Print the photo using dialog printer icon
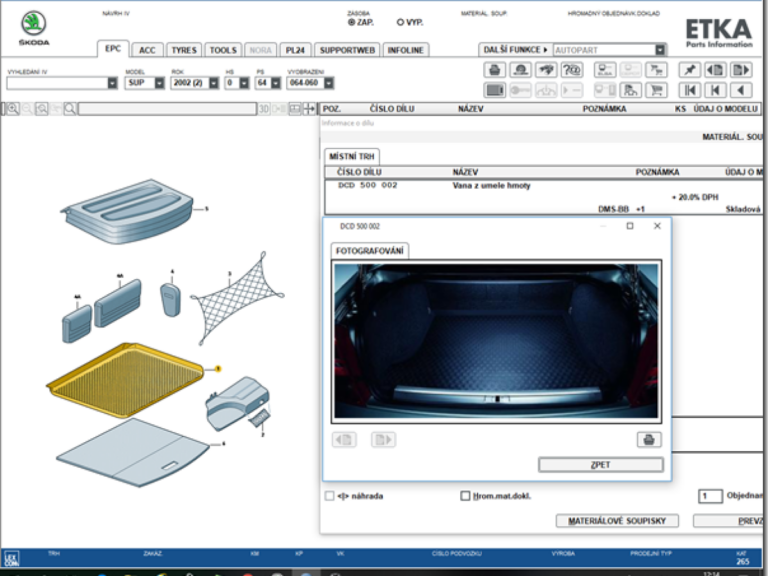 click(x=648, y=439)
